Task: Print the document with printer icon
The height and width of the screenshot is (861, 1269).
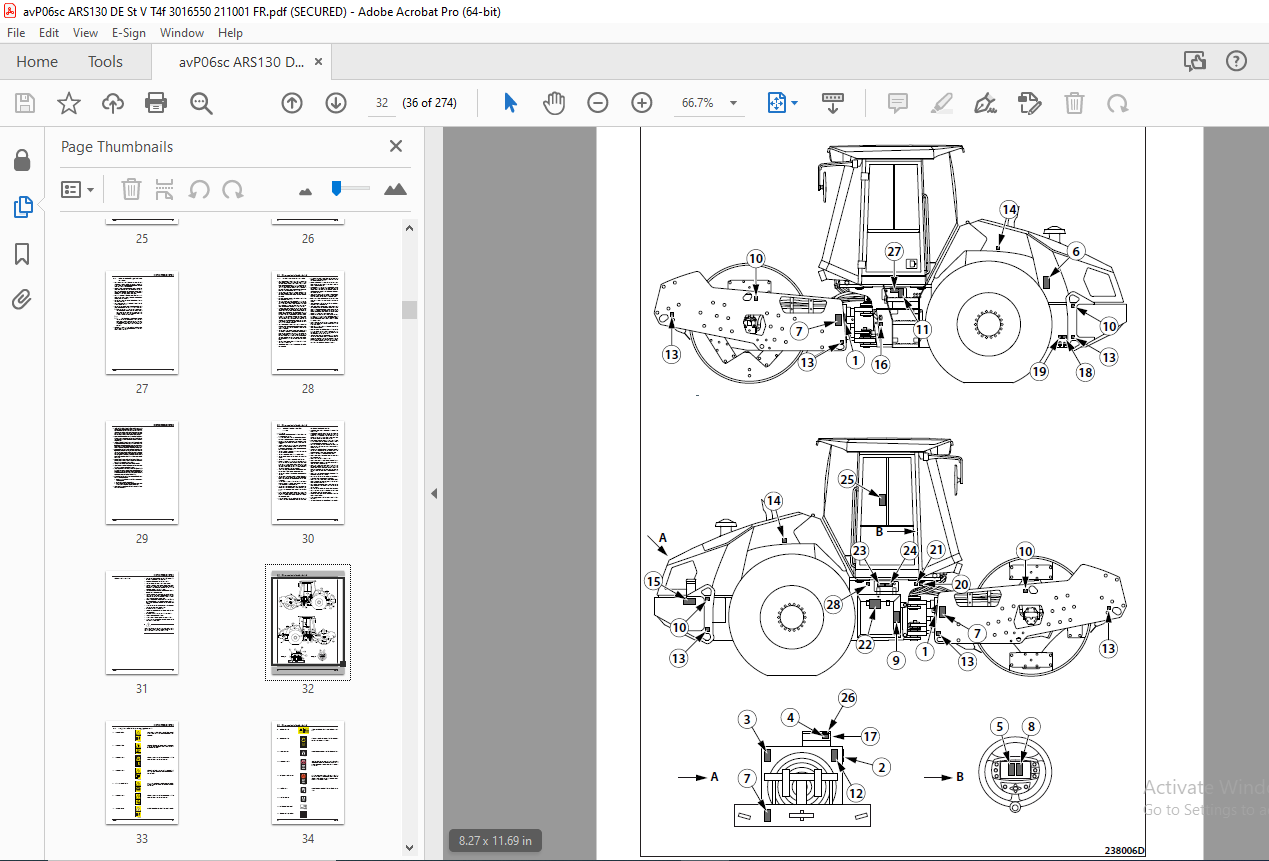Action: tap(156, 103)
